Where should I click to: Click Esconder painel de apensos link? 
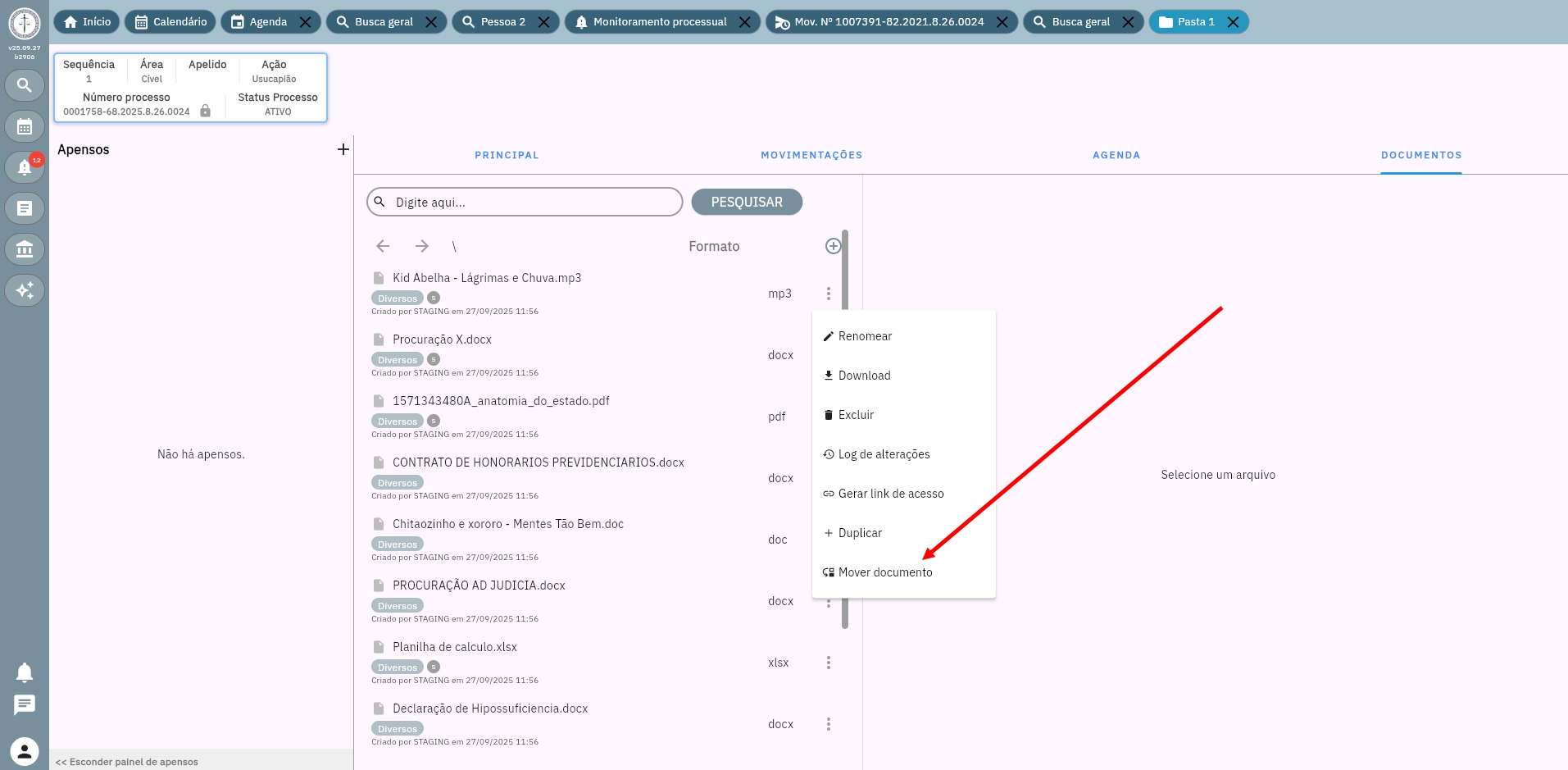(127, 762)
